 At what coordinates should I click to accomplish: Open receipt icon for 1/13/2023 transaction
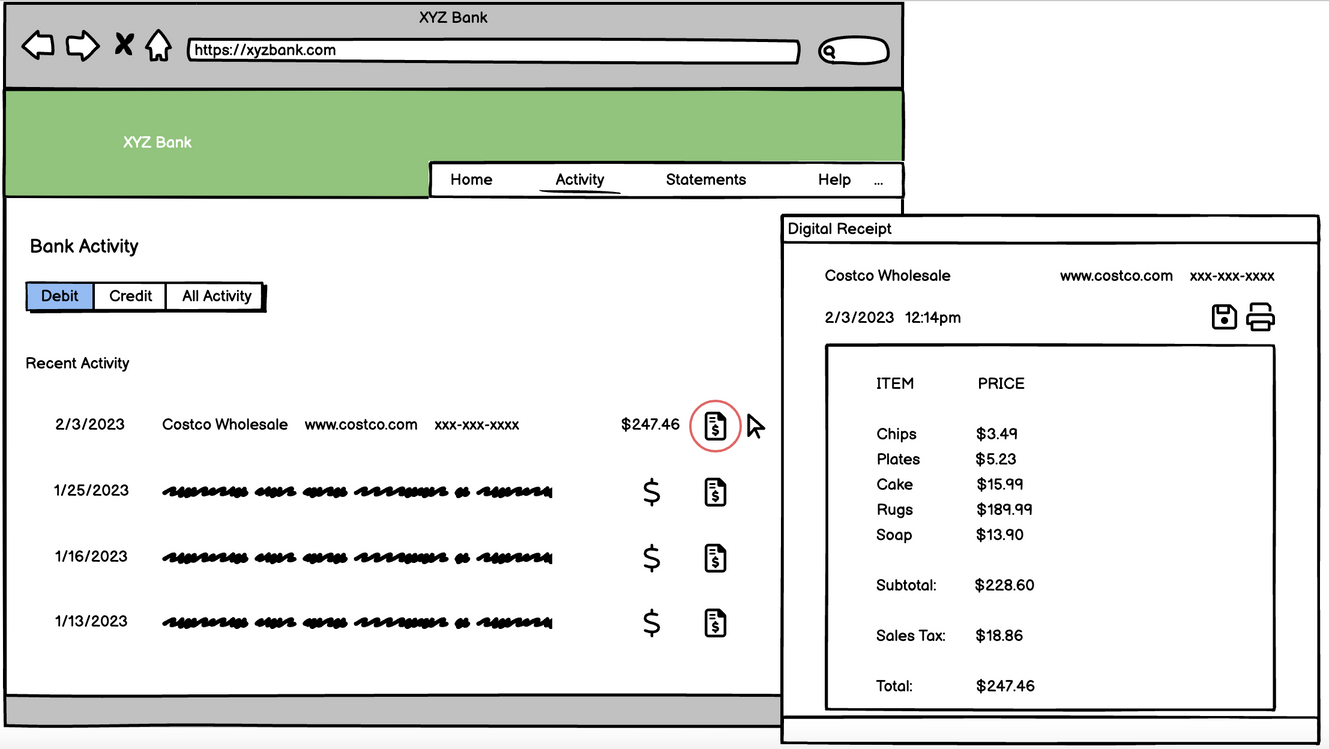pyautogui.click(x=715, y=623)
